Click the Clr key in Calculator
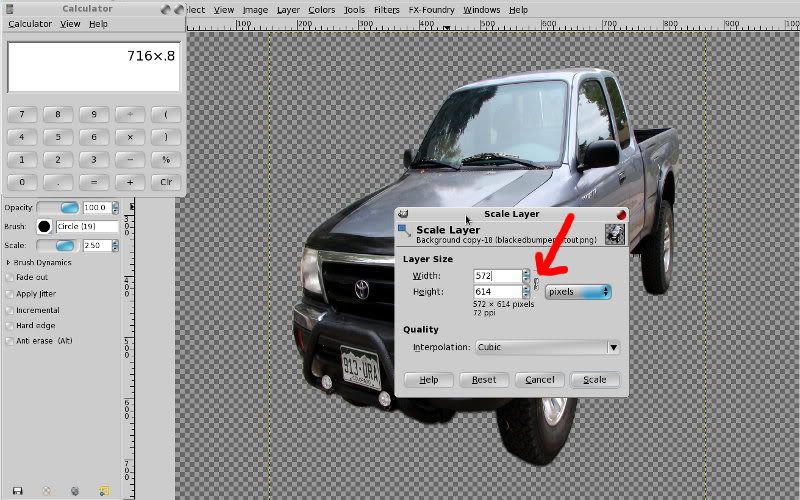The width and height of the screenshot is (800, 500). 166,182
